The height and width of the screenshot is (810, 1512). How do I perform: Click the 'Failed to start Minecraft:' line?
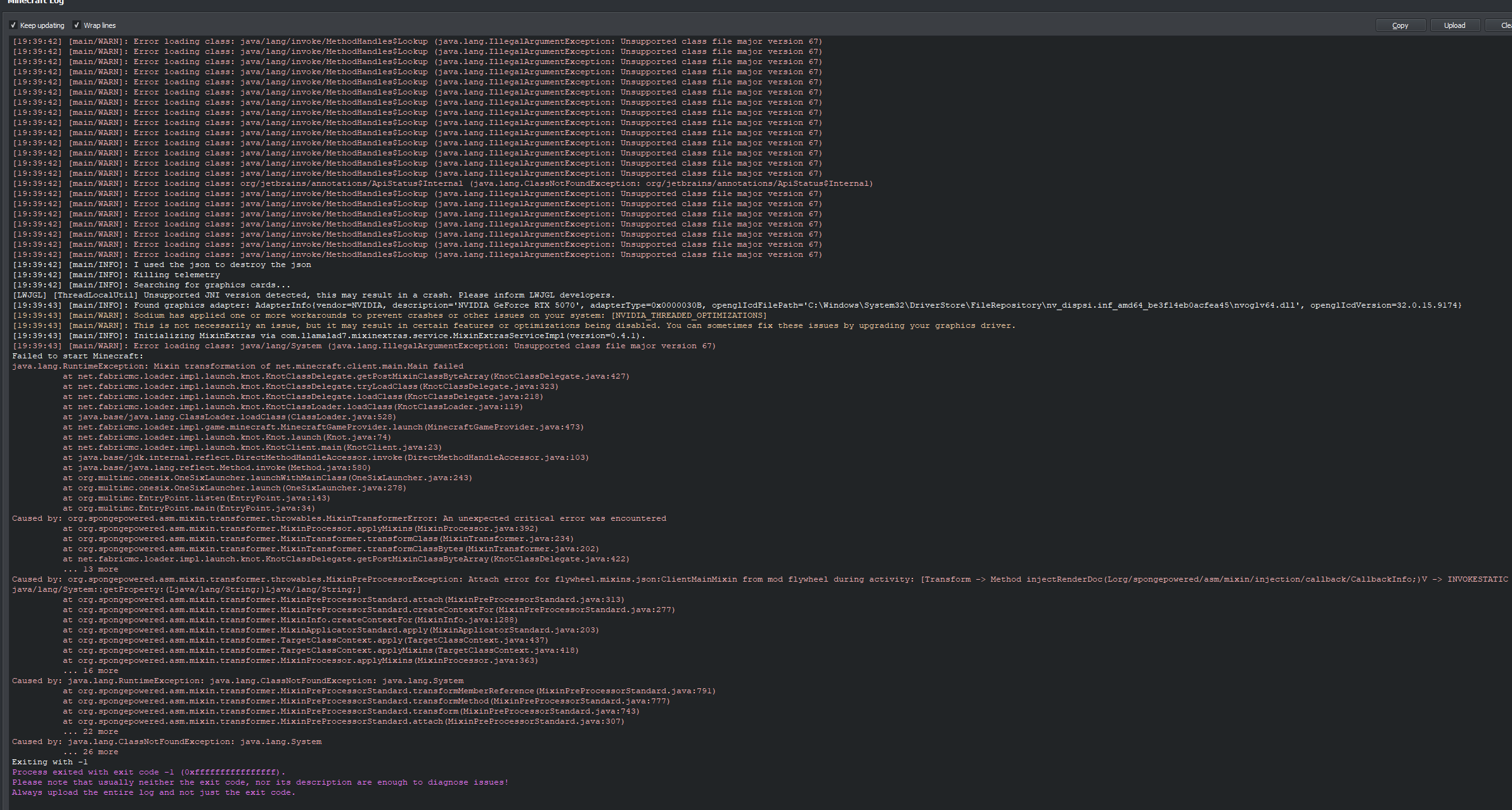tap(77, 356)
